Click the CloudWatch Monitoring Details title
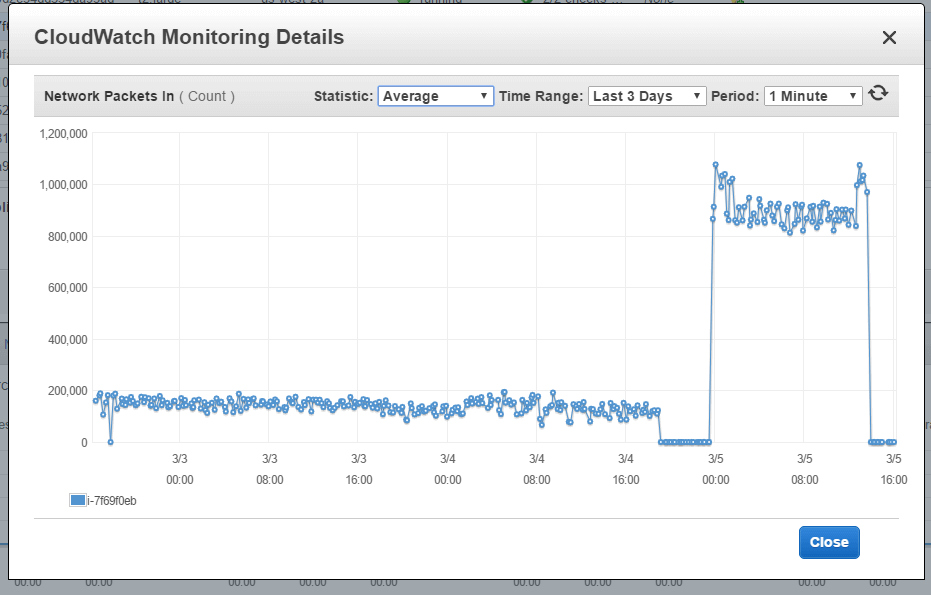Viewport: 931px width, 595px height. [x=189, y=37]
